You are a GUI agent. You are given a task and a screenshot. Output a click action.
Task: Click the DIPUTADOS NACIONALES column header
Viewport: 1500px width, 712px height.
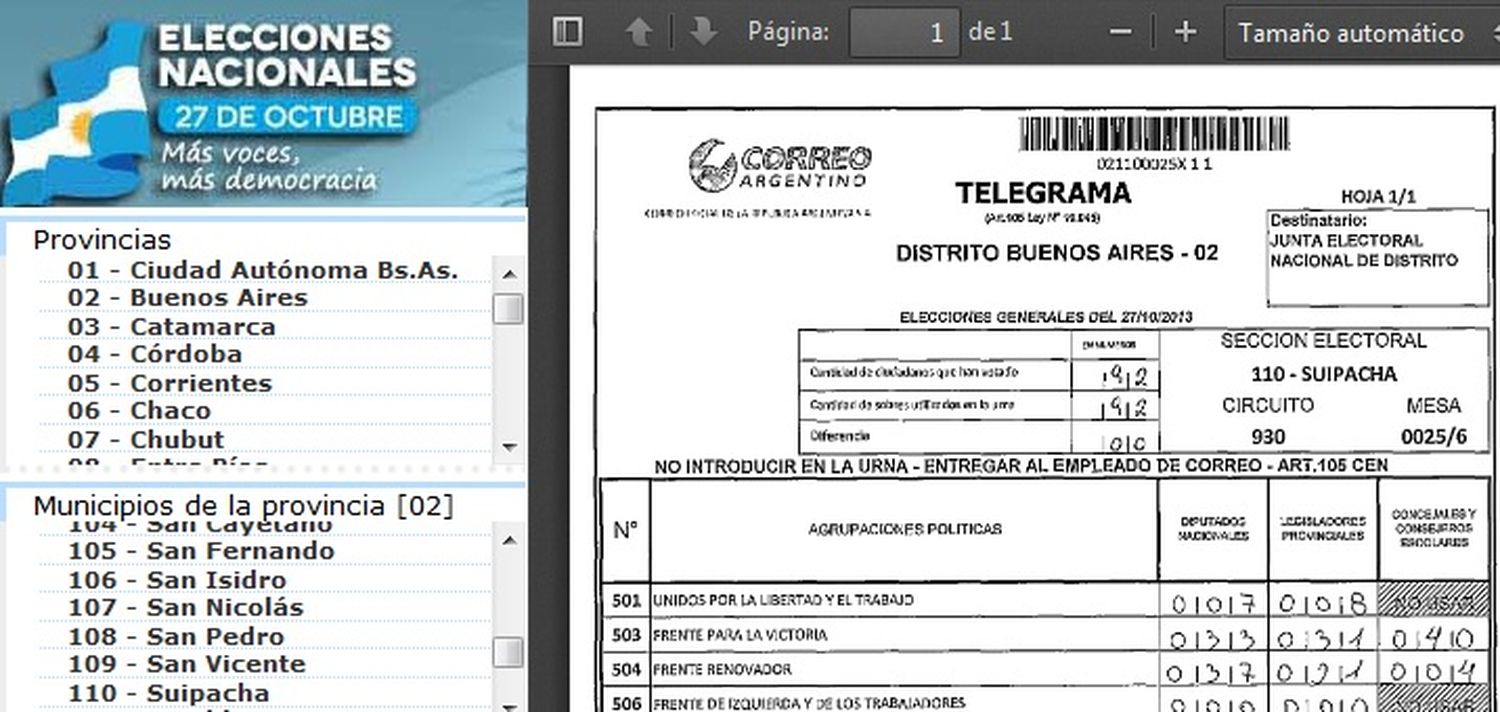[1213, 529]
